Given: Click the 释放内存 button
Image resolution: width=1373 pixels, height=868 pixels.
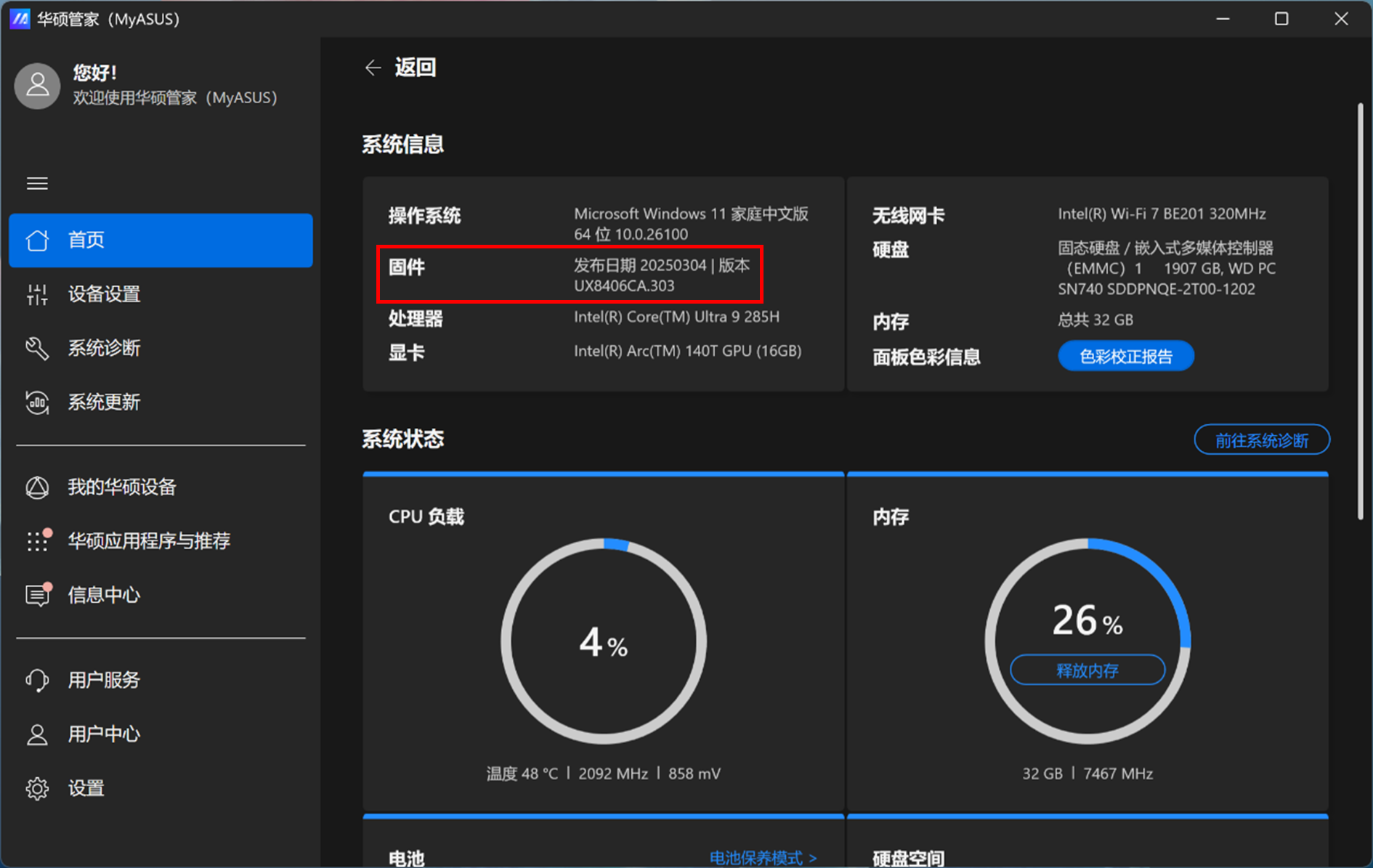Looking at the screenshot, I should click(1087, 670).
